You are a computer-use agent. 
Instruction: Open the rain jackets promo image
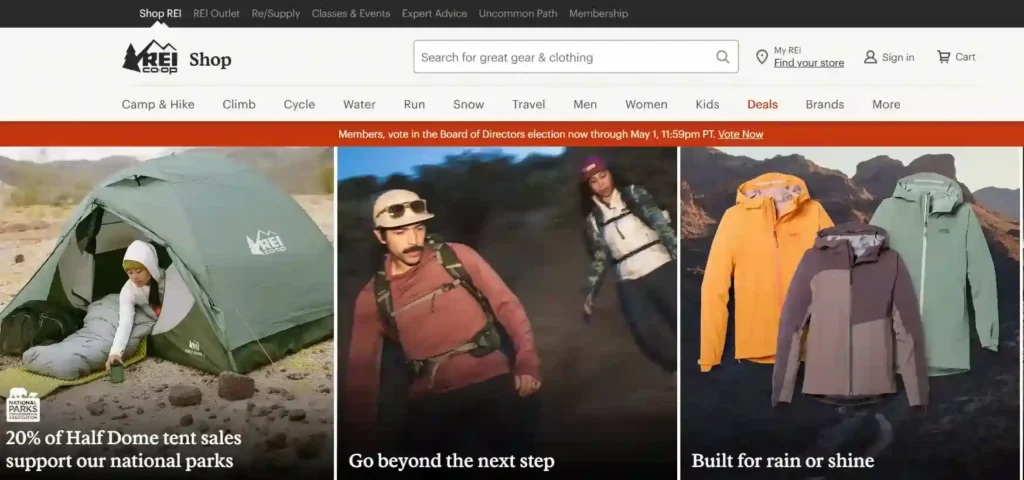click(x=850, y=313)
